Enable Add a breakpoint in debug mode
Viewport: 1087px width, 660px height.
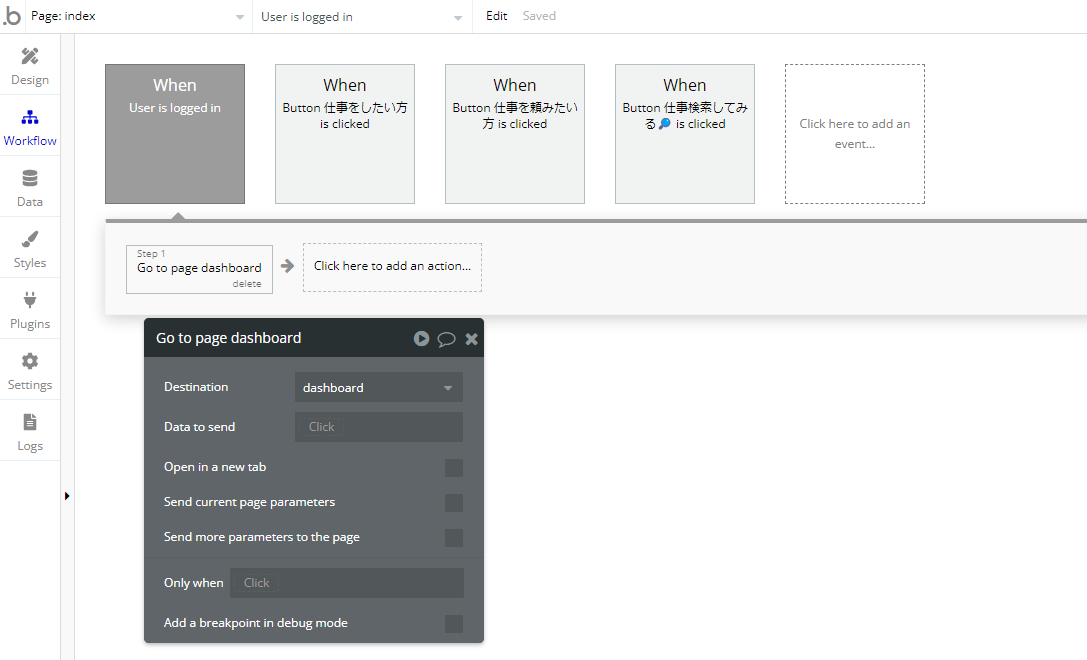click(453, 624)
